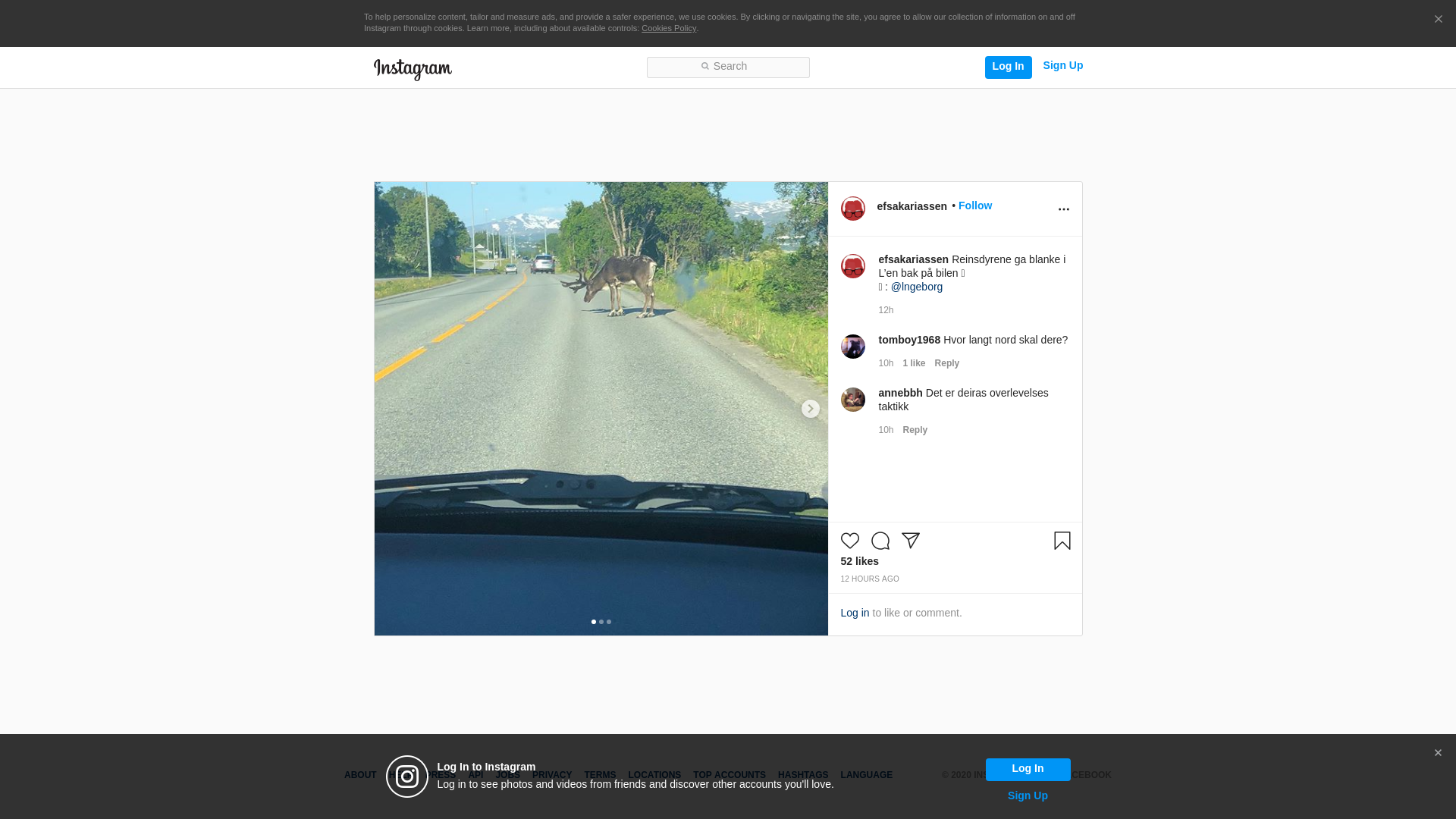
Task: Click Log in to like or comment
Action: click(855, 613)
